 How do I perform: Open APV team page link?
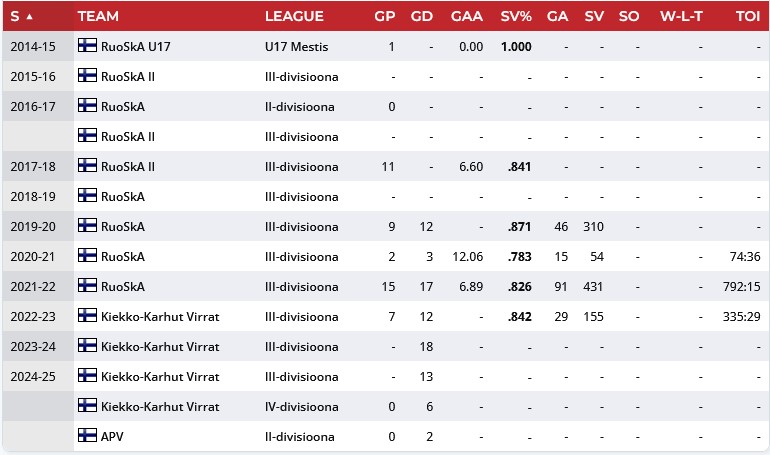pos(113,437)
